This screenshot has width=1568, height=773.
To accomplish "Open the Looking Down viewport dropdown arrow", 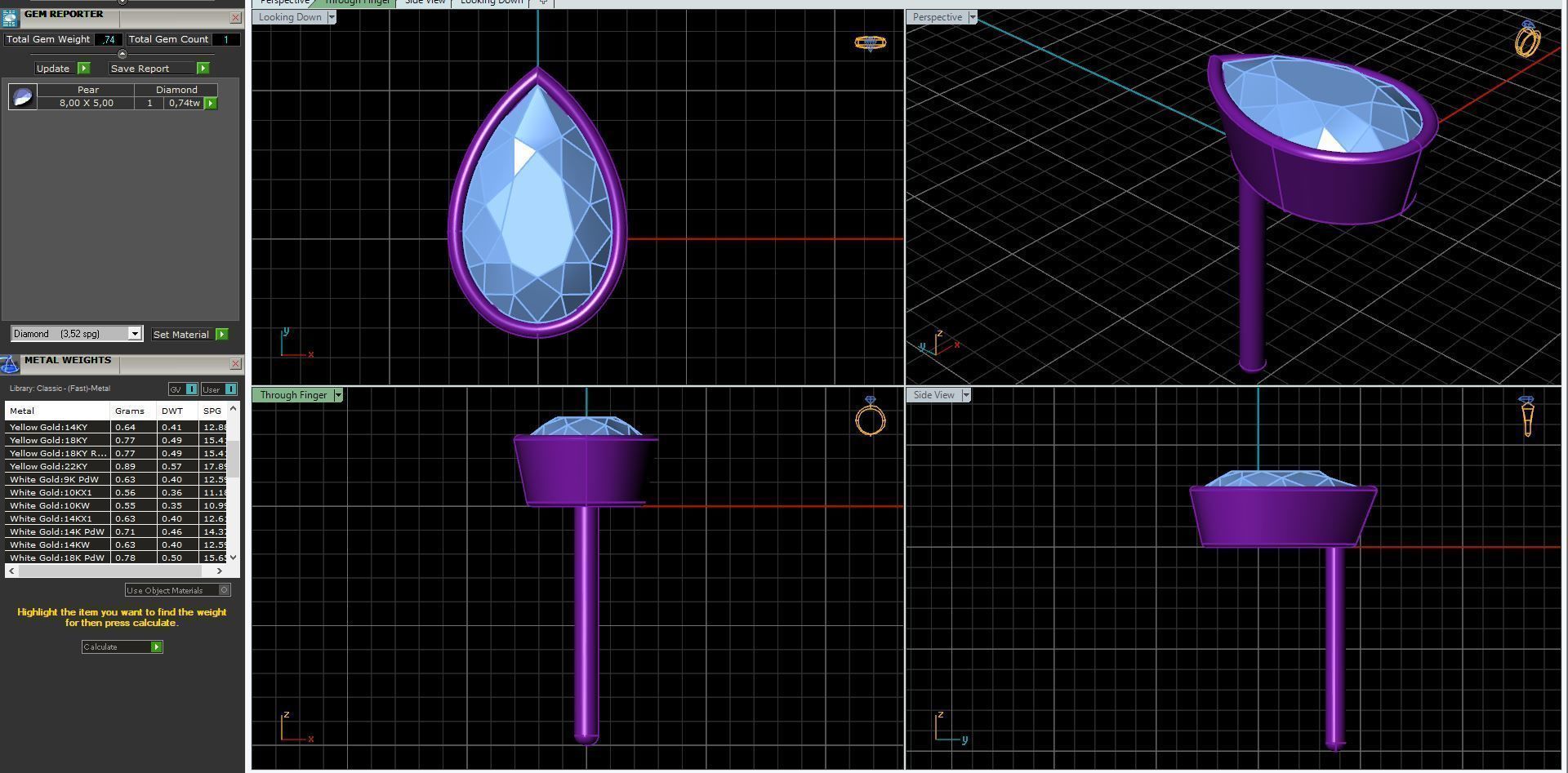I will (332, 17).
